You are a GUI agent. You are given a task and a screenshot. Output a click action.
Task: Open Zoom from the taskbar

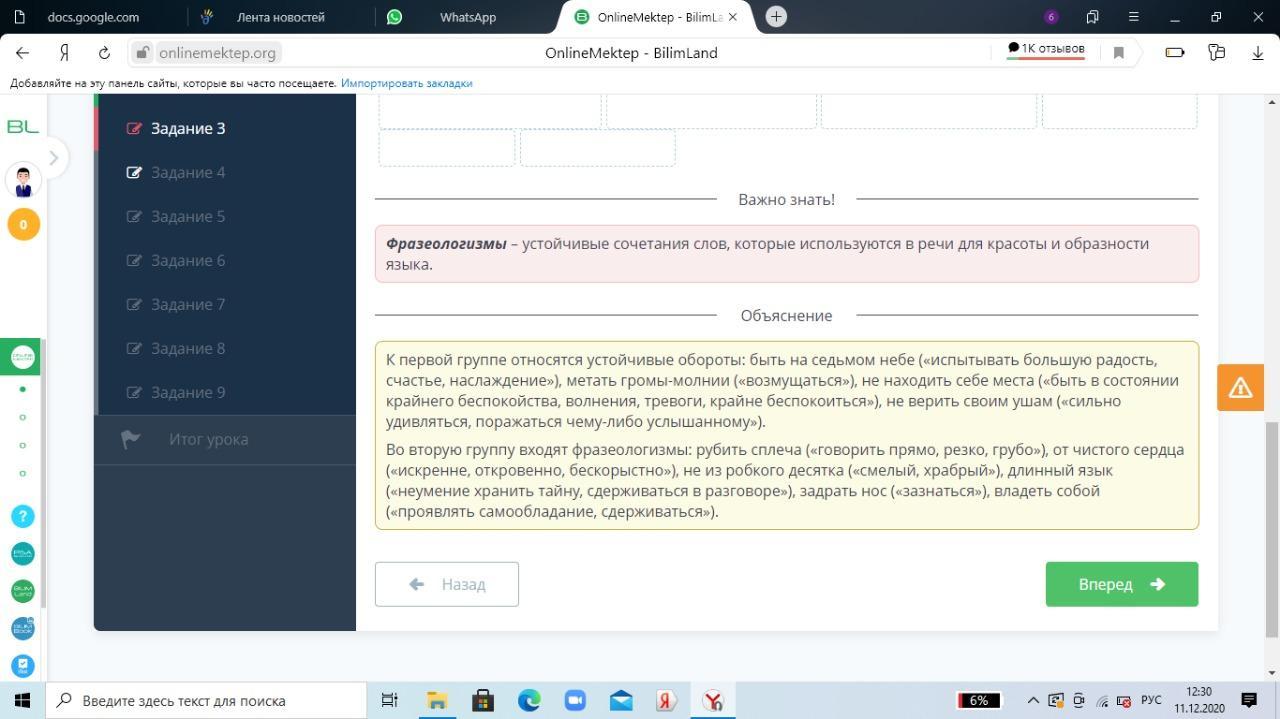(x=575, y=700)
